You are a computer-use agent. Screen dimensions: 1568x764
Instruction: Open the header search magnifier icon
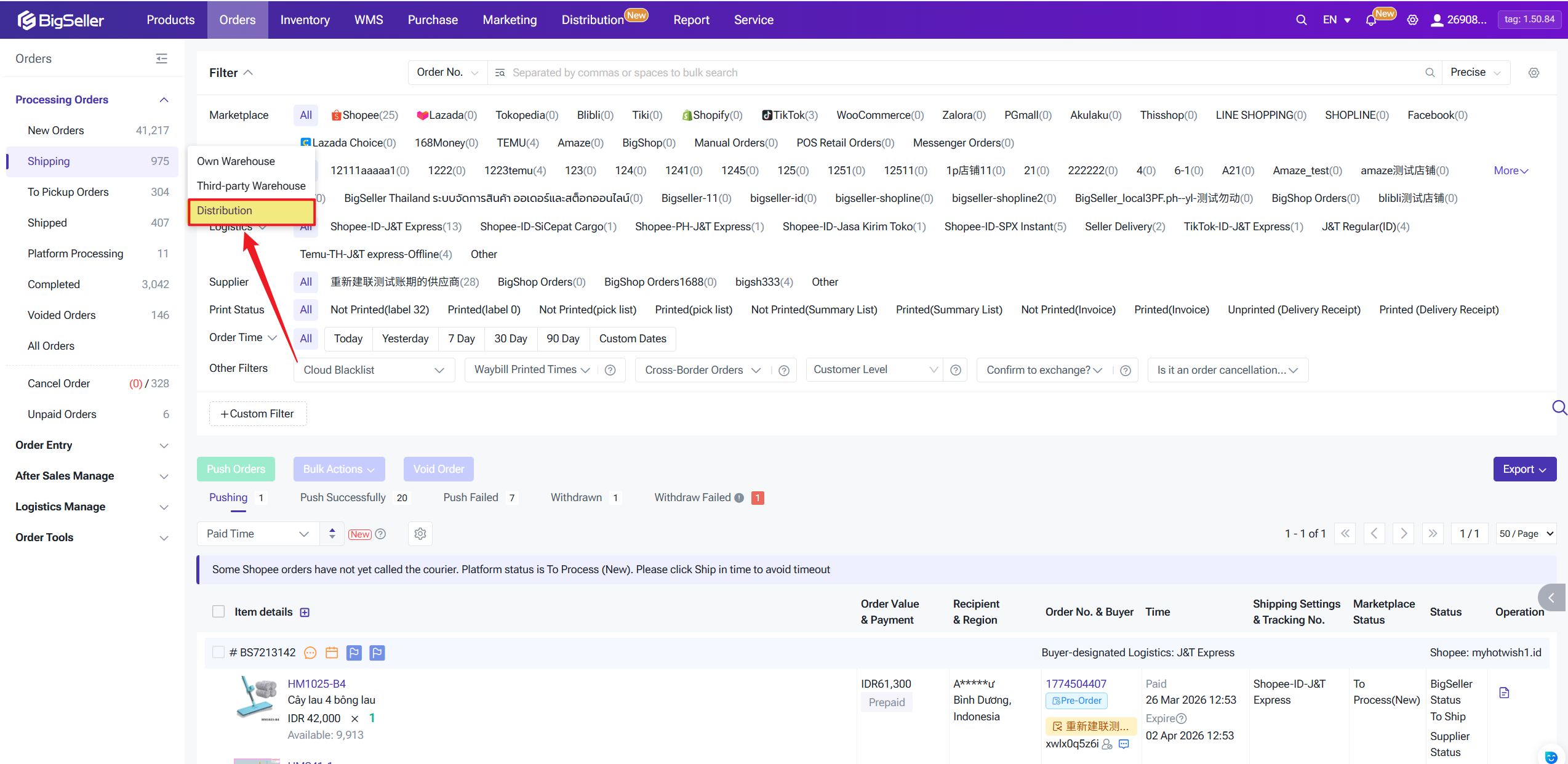click(x=1301, y=20)
